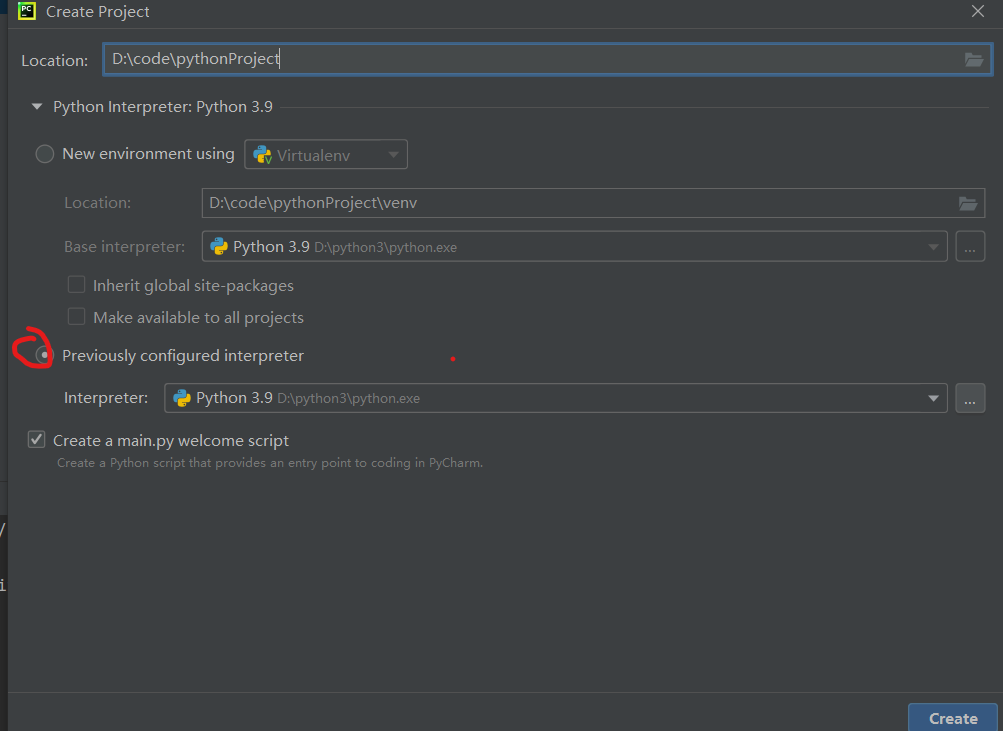Click the Base interpreter label

pos(125,247)
